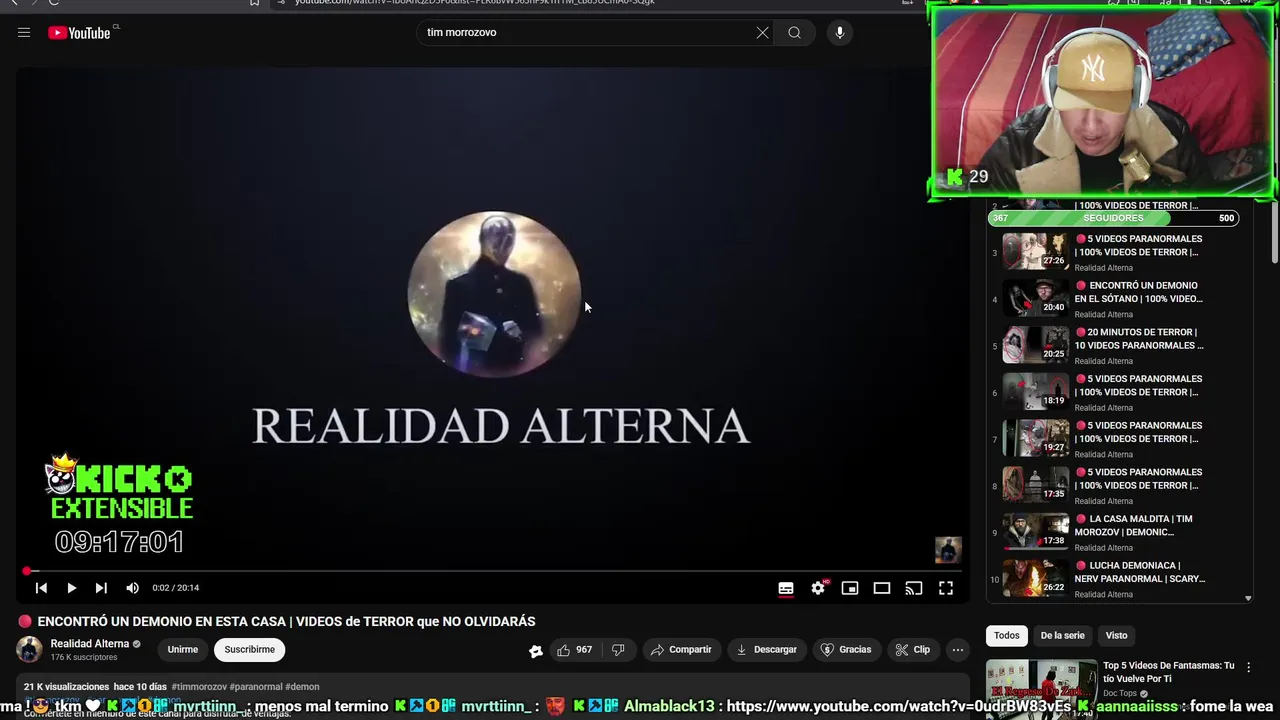Viewport: 1280px width, 720px height.
Task: Cast video to TV icon
Action: (x=914, y=588)
